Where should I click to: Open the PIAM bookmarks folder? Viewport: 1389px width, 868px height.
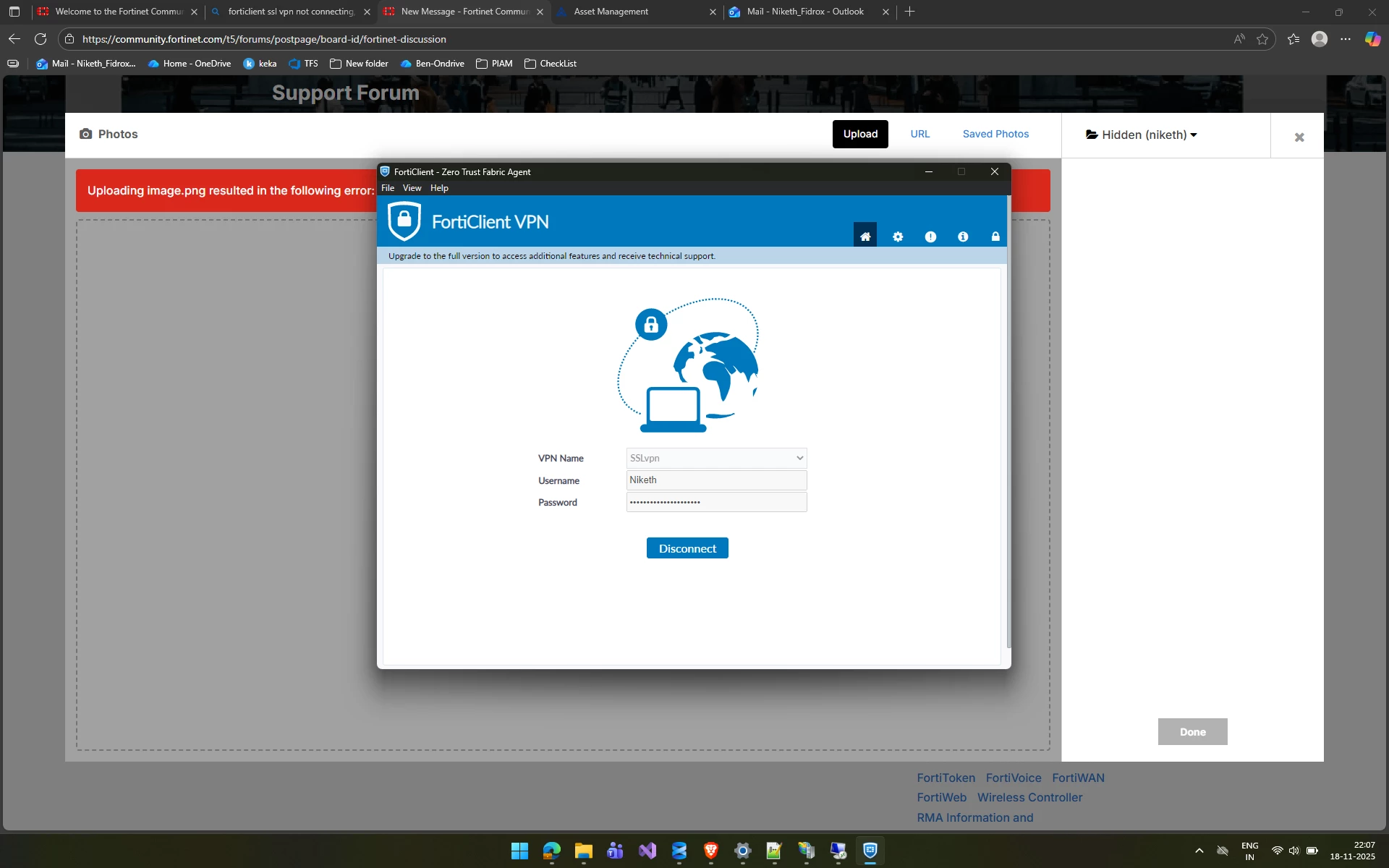click(494, 64)
